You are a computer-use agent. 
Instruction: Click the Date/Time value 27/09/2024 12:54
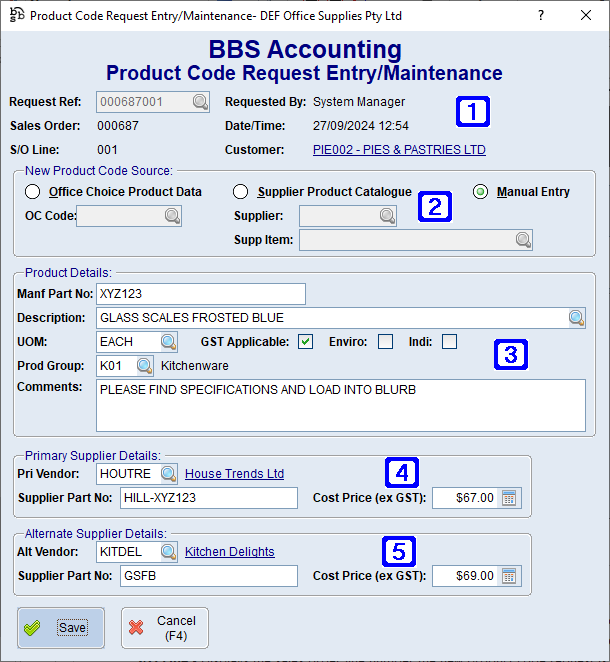(361, 126)
